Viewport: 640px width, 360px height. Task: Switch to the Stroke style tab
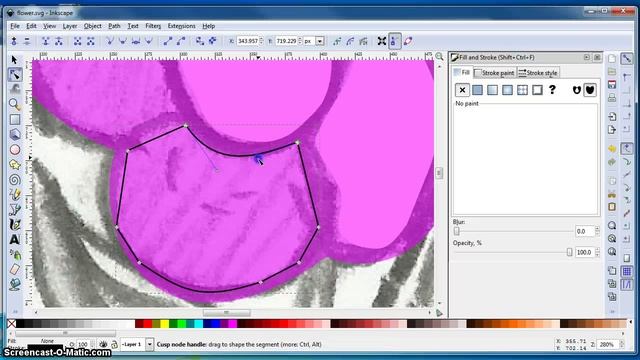coord(538,73)
